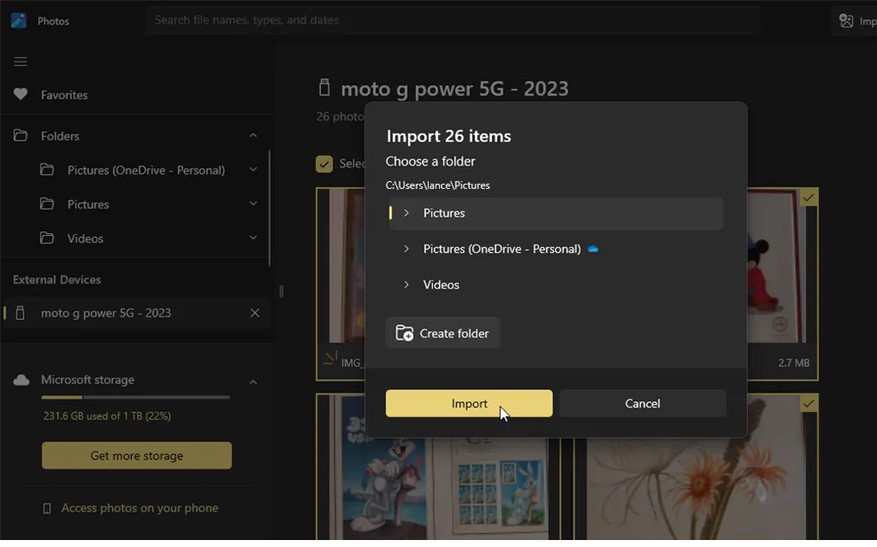Choose Pictures (OneDrive - Personal) as the destination
Screen dimensions: 877x547
coord(555,249)
